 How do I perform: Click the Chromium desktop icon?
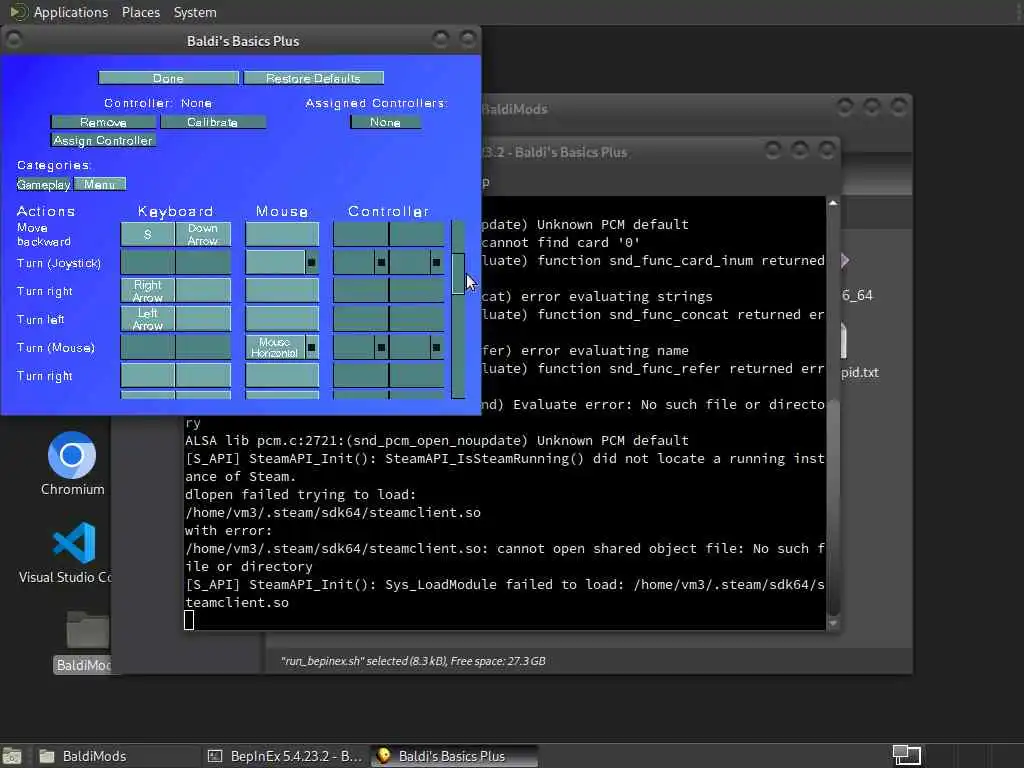click(x=72, y=464)
